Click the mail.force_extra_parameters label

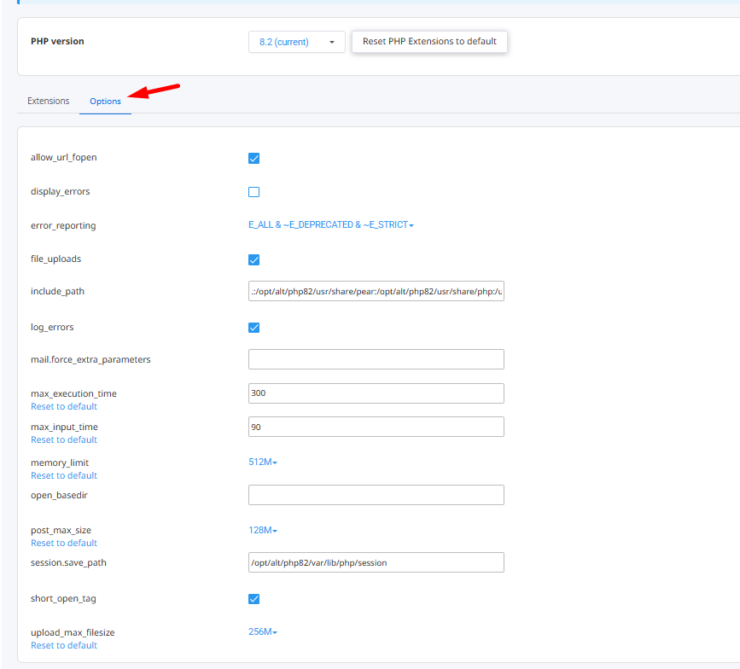coord(91,360)
